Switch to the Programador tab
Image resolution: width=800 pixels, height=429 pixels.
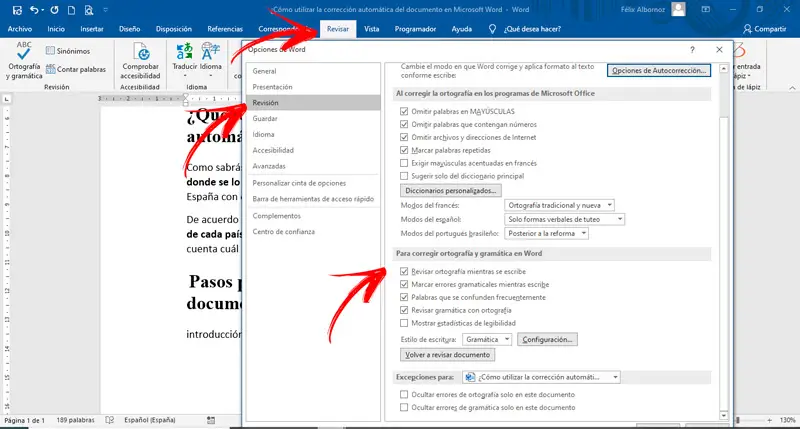[x=415, y=29]
